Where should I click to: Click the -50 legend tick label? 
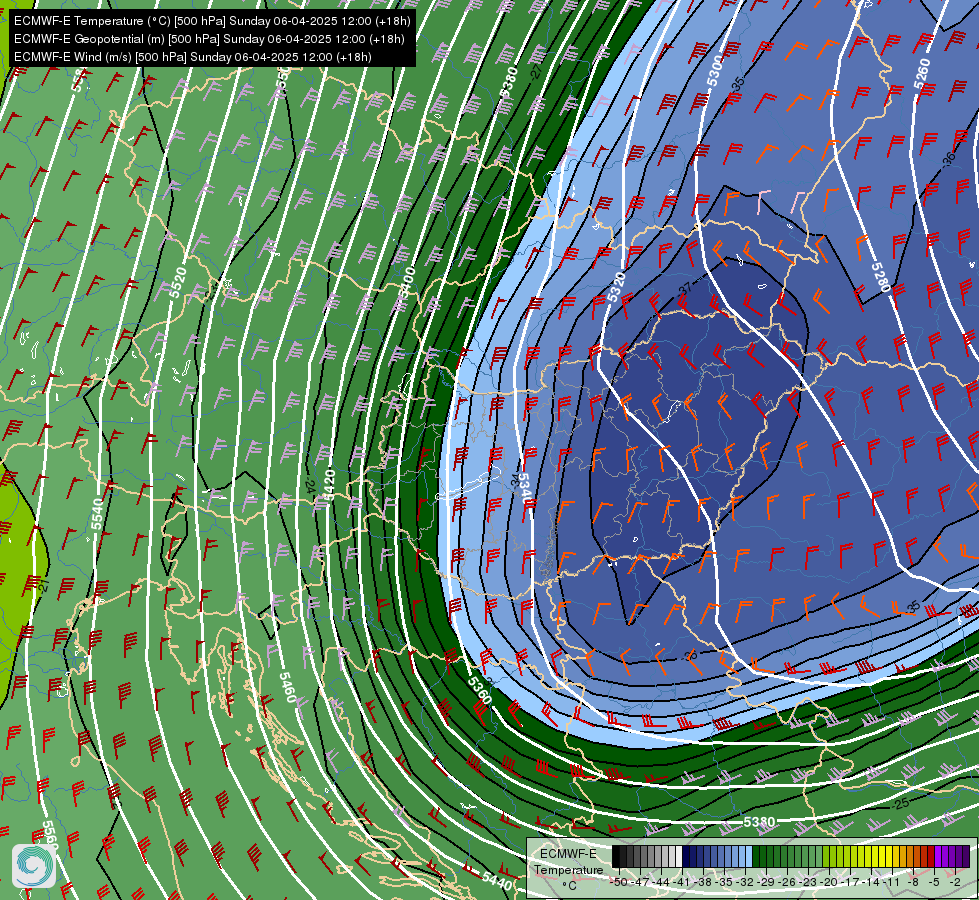tap(619, 882)
